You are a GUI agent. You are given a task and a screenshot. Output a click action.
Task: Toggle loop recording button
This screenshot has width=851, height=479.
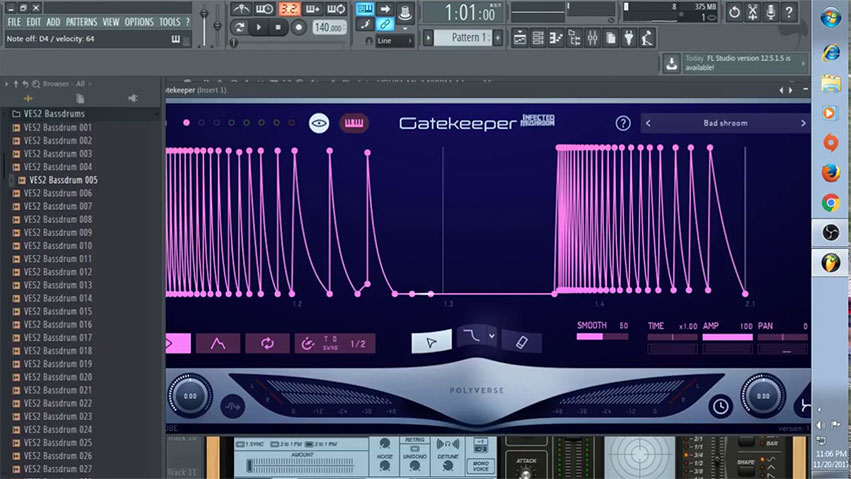(x=336, y=9)
